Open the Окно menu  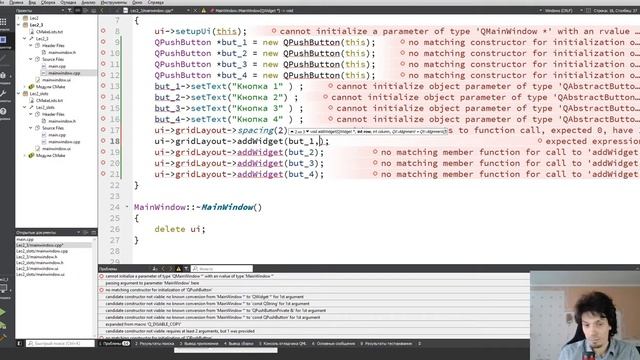click(x=137, y=2)
